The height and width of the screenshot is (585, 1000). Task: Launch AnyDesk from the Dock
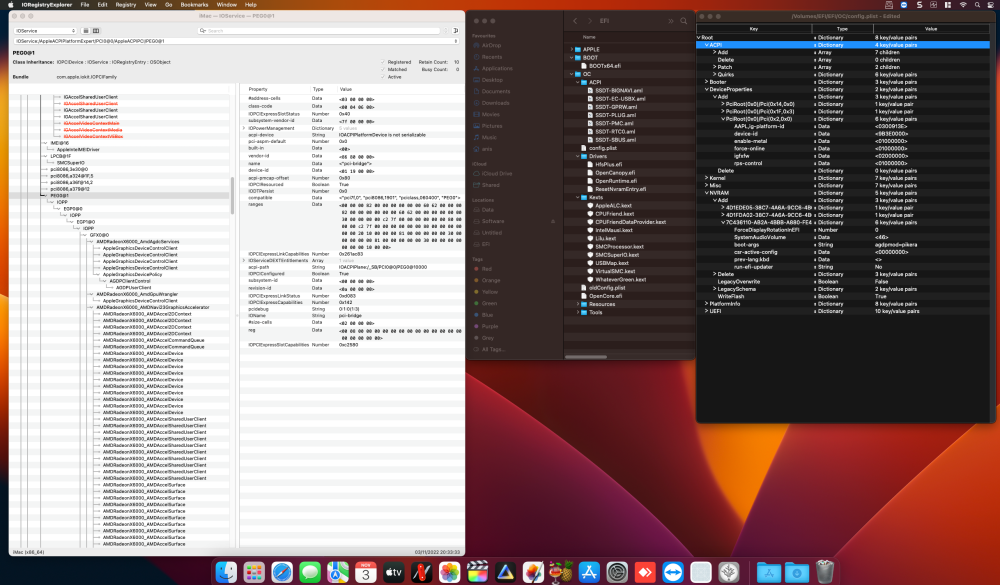[645, 572]
